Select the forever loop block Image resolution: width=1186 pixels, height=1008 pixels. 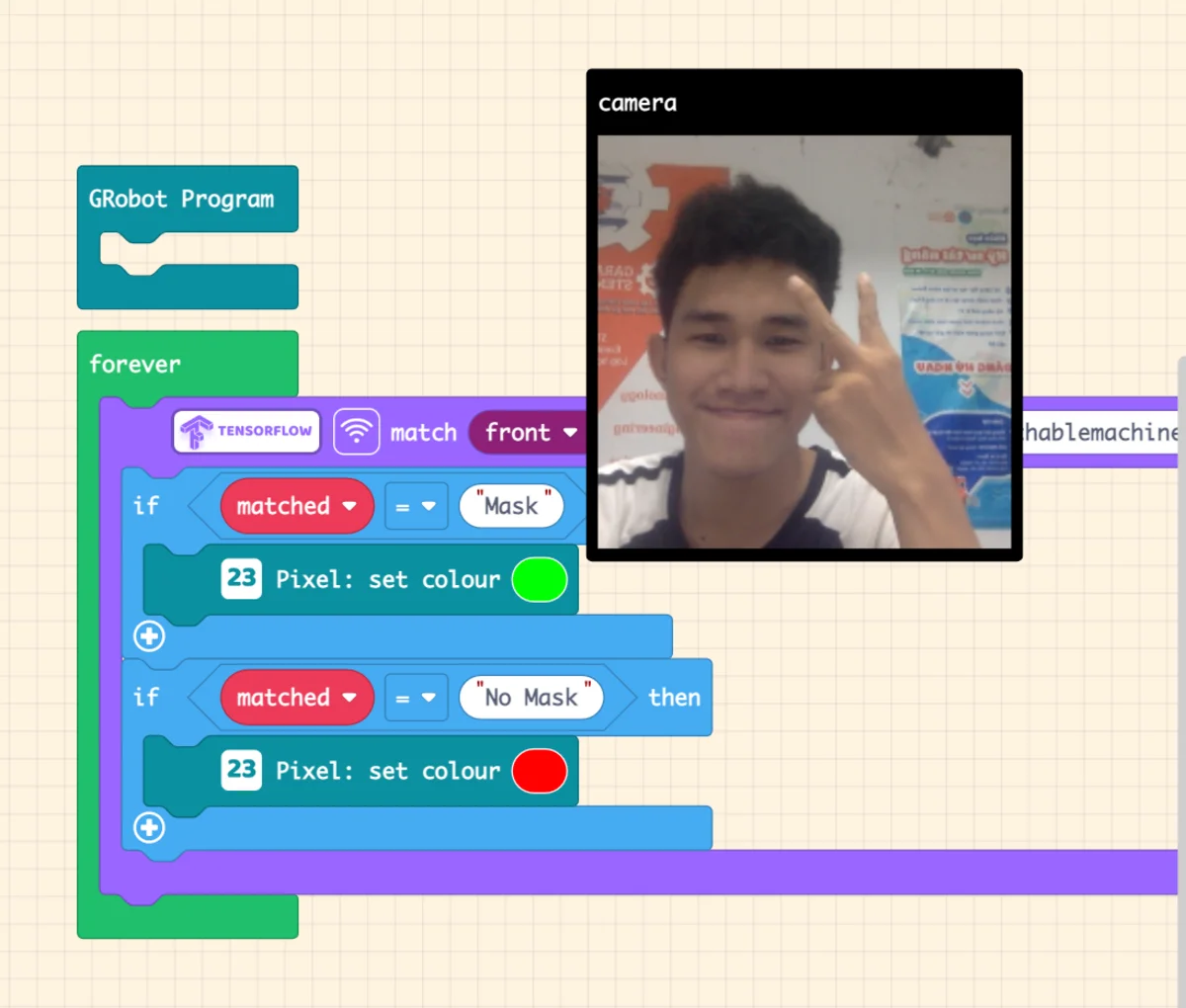point(135,365)
